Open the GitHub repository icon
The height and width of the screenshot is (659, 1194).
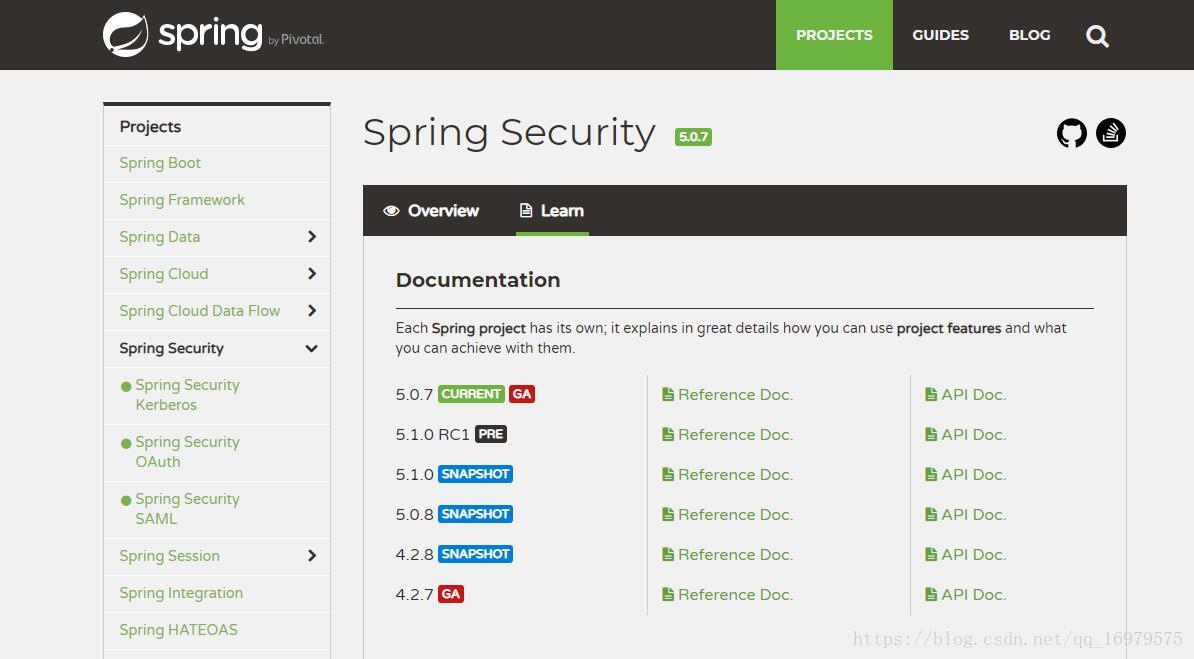(x=1071, y=133)
